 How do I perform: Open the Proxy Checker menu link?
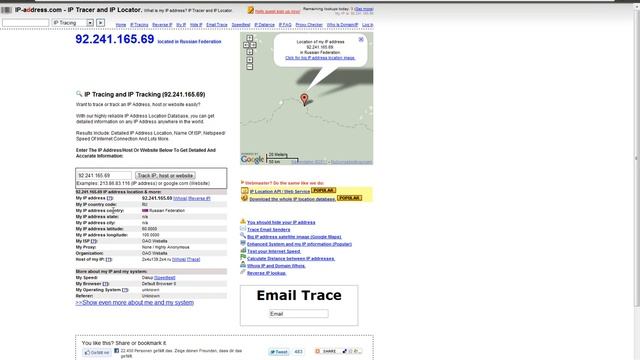pyautogui.click(x=309, y=25)
